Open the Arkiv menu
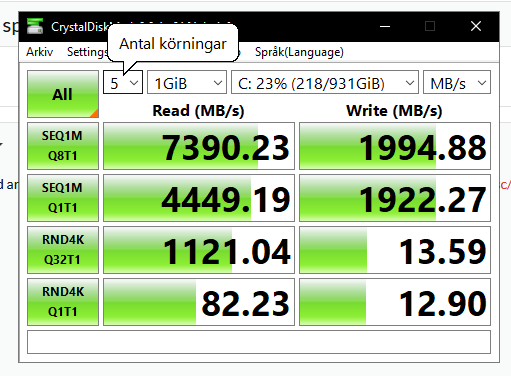The width and height of the screenshot is (511, 376). [x=40, y=52]
